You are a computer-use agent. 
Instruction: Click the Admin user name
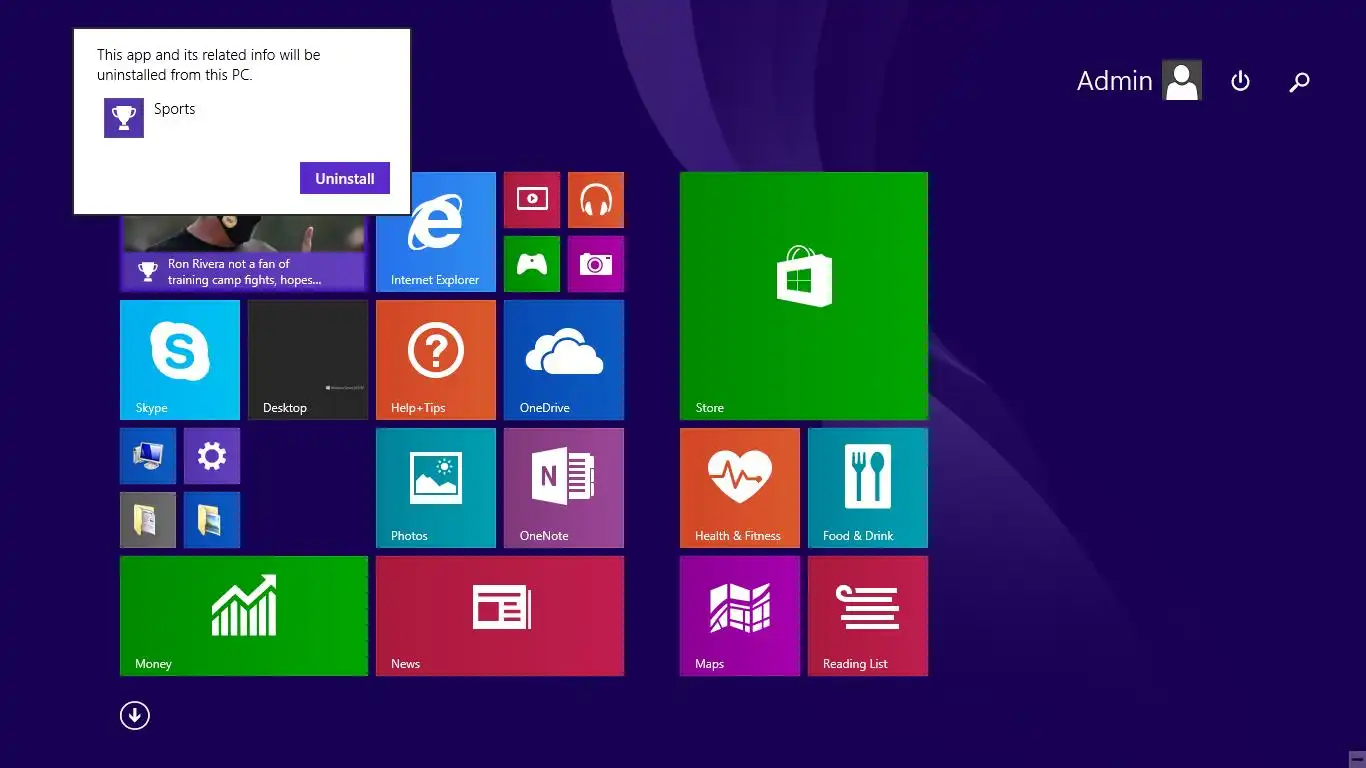coord(1114,81)
